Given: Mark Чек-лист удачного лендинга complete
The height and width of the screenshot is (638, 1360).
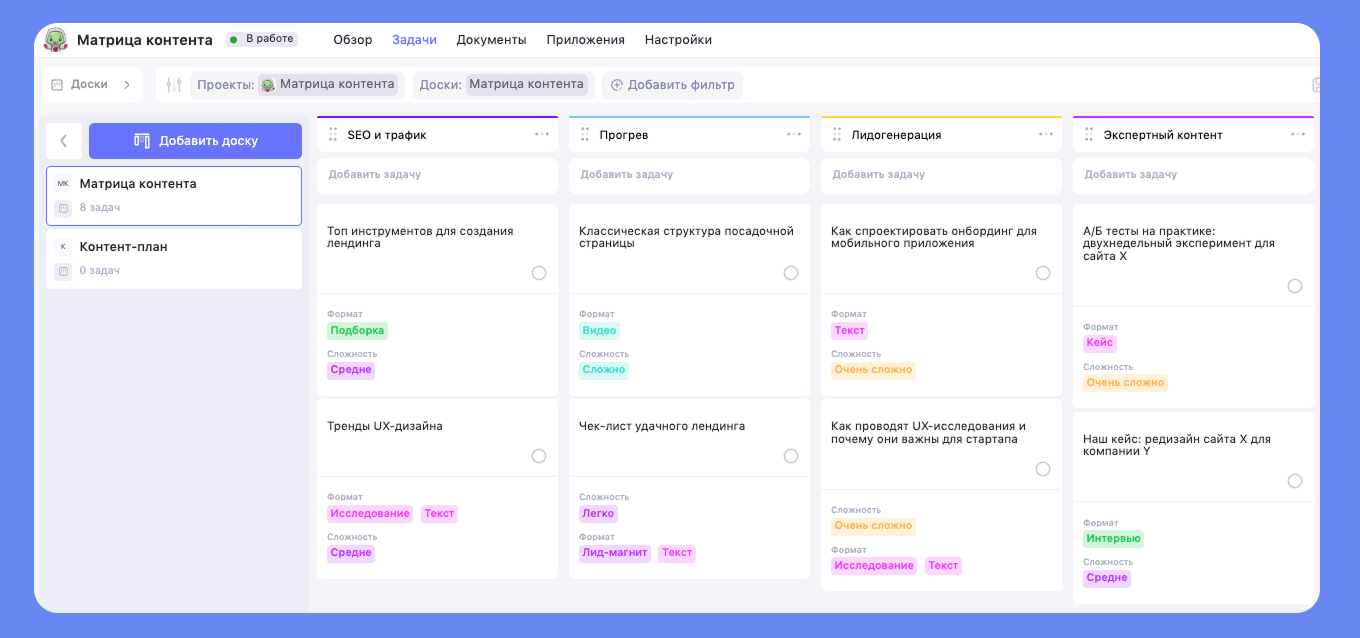Looking at the screenshot, I should [x=791, y=456].
